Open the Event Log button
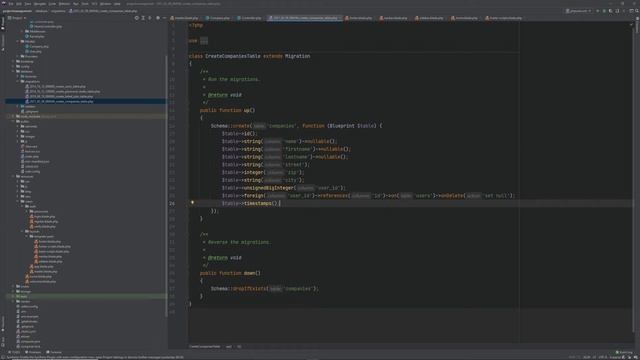This screenshot has width=640, height=360. pyautogui.click(x=624, y=352)
